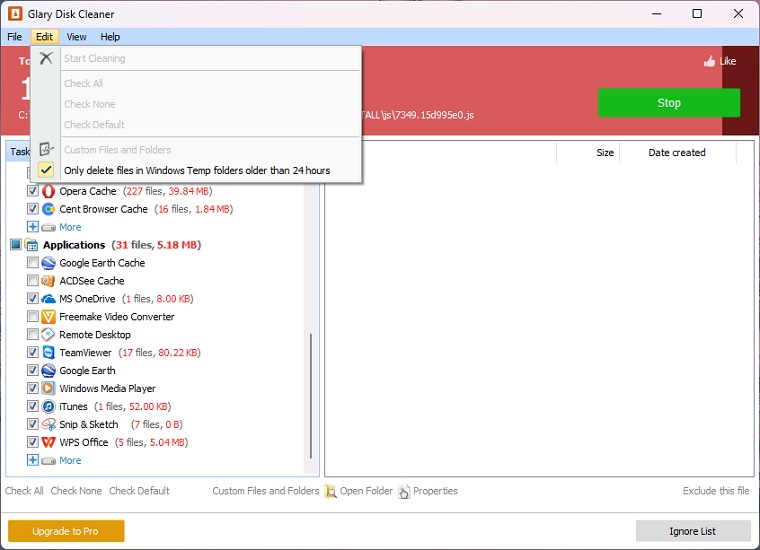Select Check None in the Edit menu

click(x=196, y=104)
